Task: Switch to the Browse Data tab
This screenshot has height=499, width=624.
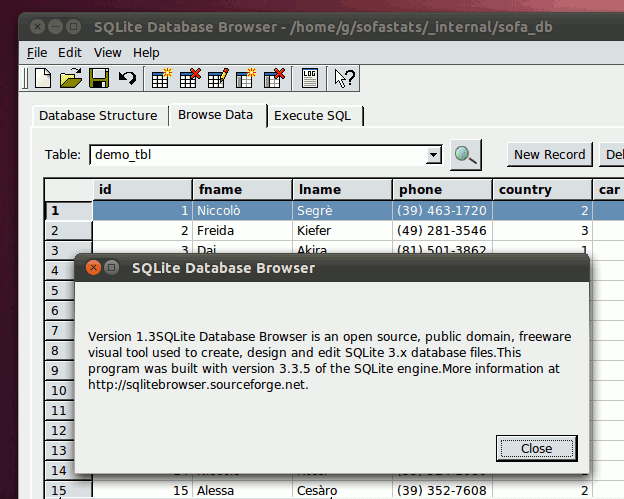Action: [x=216, y=115]
